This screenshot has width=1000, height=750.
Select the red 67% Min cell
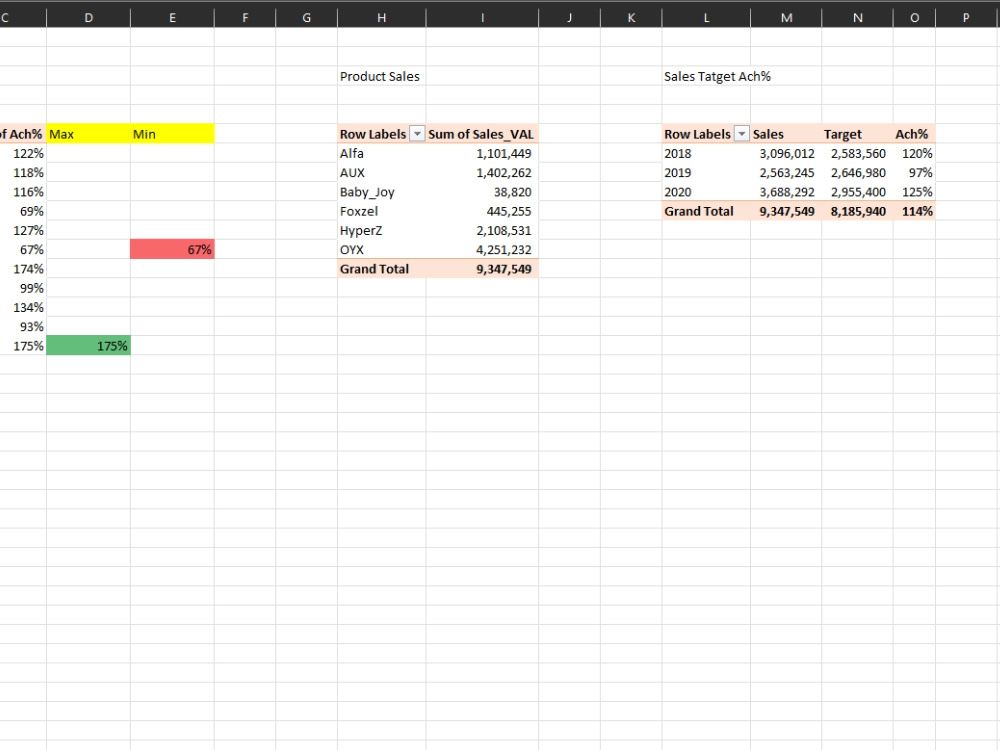[172, 249]
